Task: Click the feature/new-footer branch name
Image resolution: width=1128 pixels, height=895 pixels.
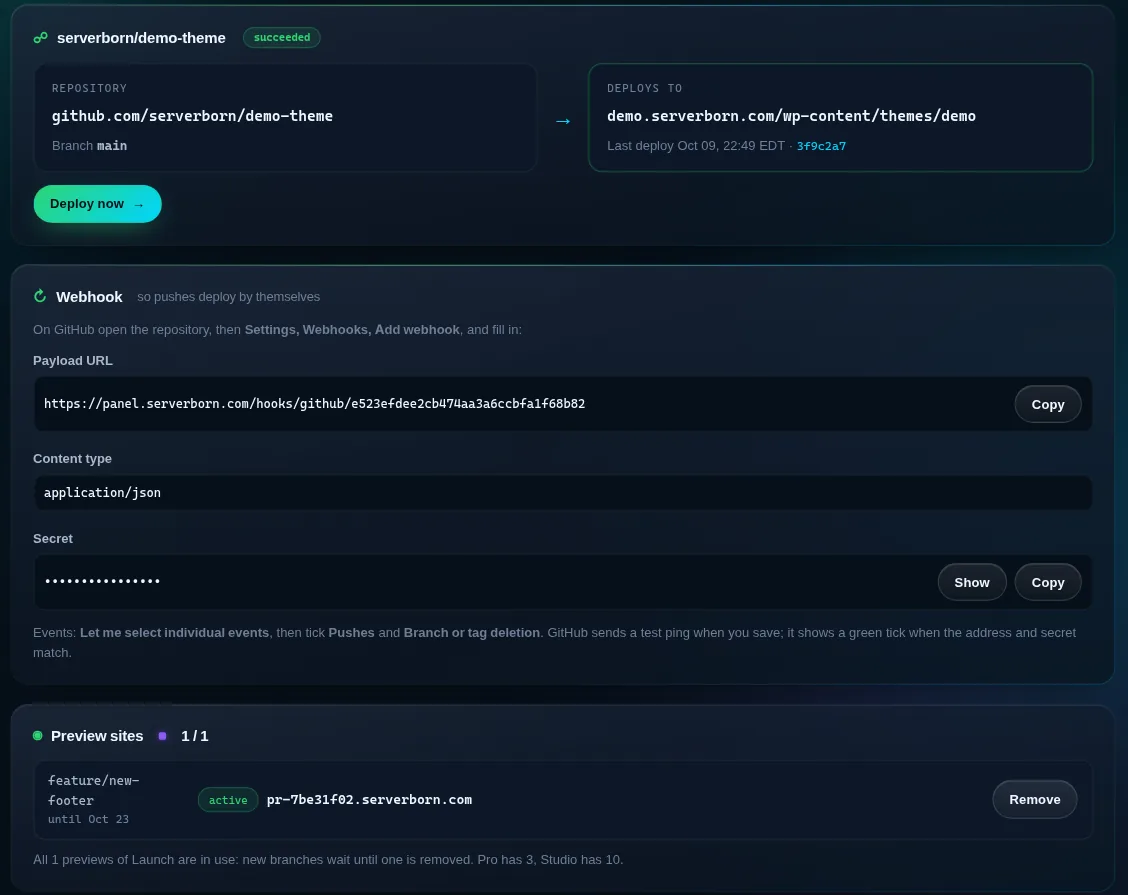Action: pyautogui.click(x=94, y=790)
